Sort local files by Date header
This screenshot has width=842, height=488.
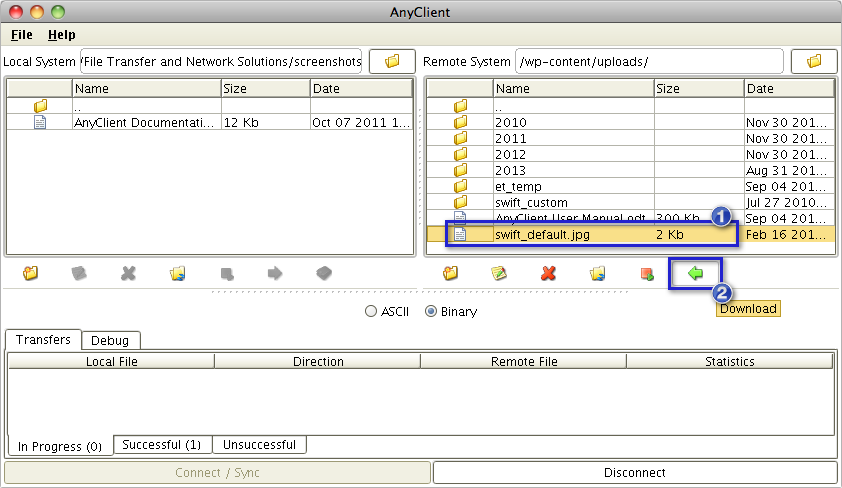[361, 89]
